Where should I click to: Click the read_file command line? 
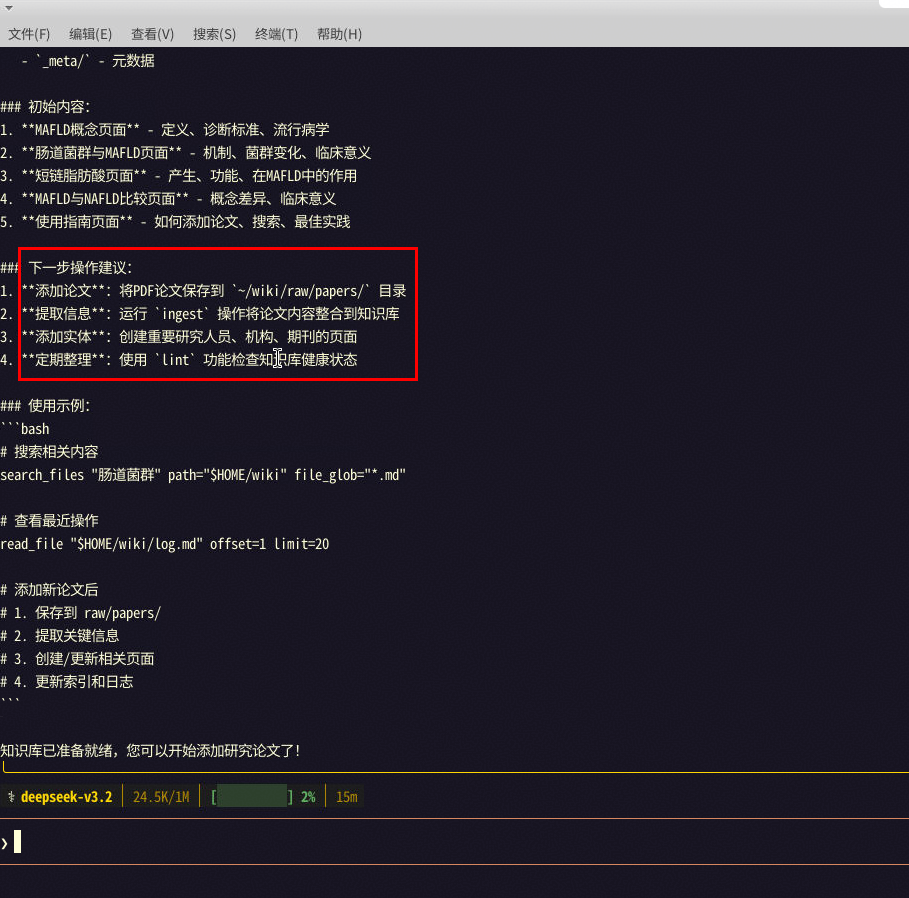[x=165, y=544]
